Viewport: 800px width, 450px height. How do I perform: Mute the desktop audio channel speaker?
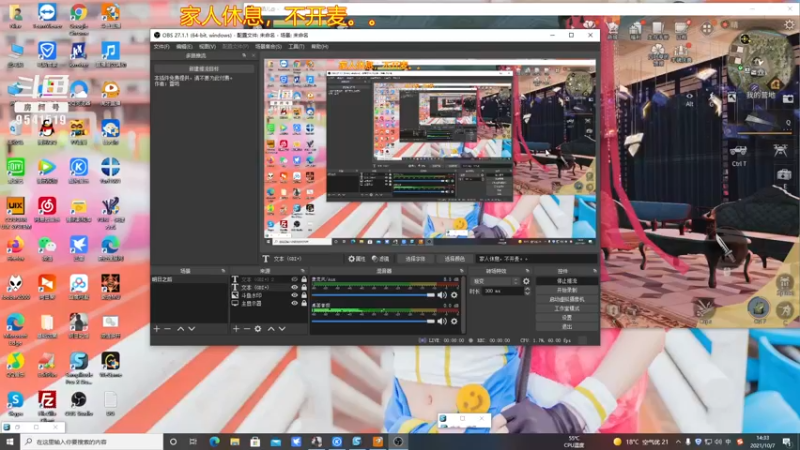click(x=442, y=321)
